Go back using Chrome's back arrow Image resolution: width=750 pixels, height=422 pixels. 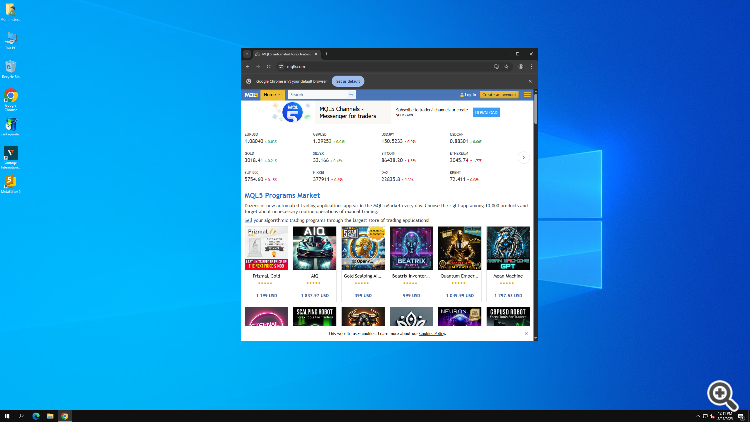tap(247, 67)
